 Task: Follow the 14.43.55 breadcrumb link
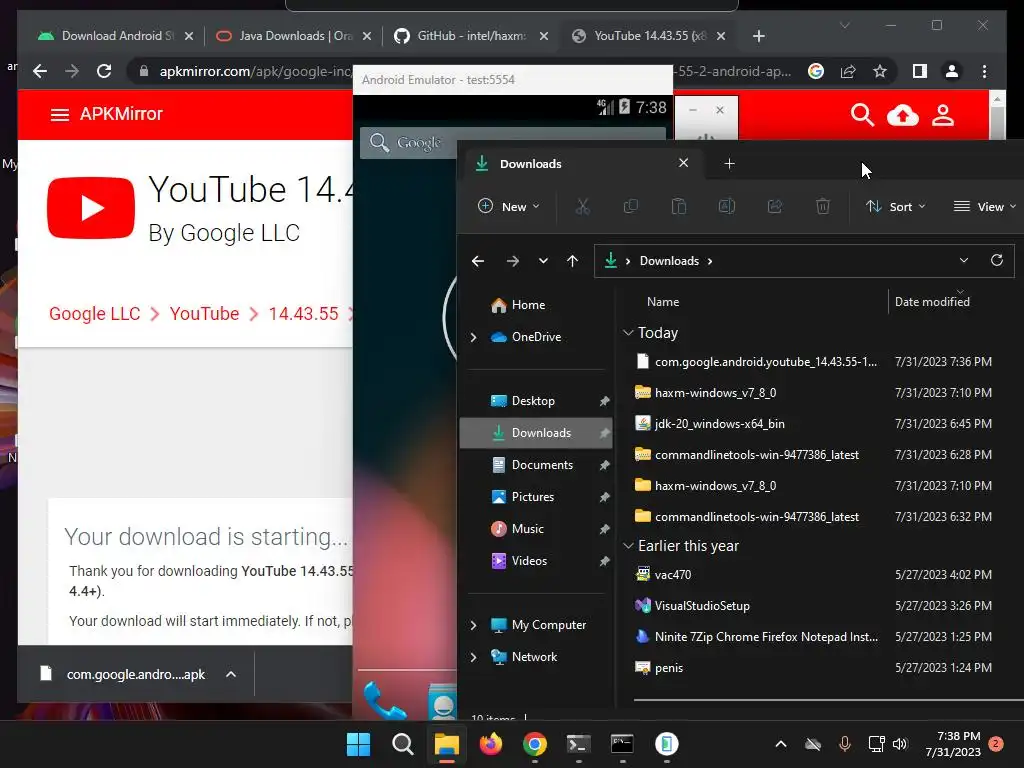(304, 314)
